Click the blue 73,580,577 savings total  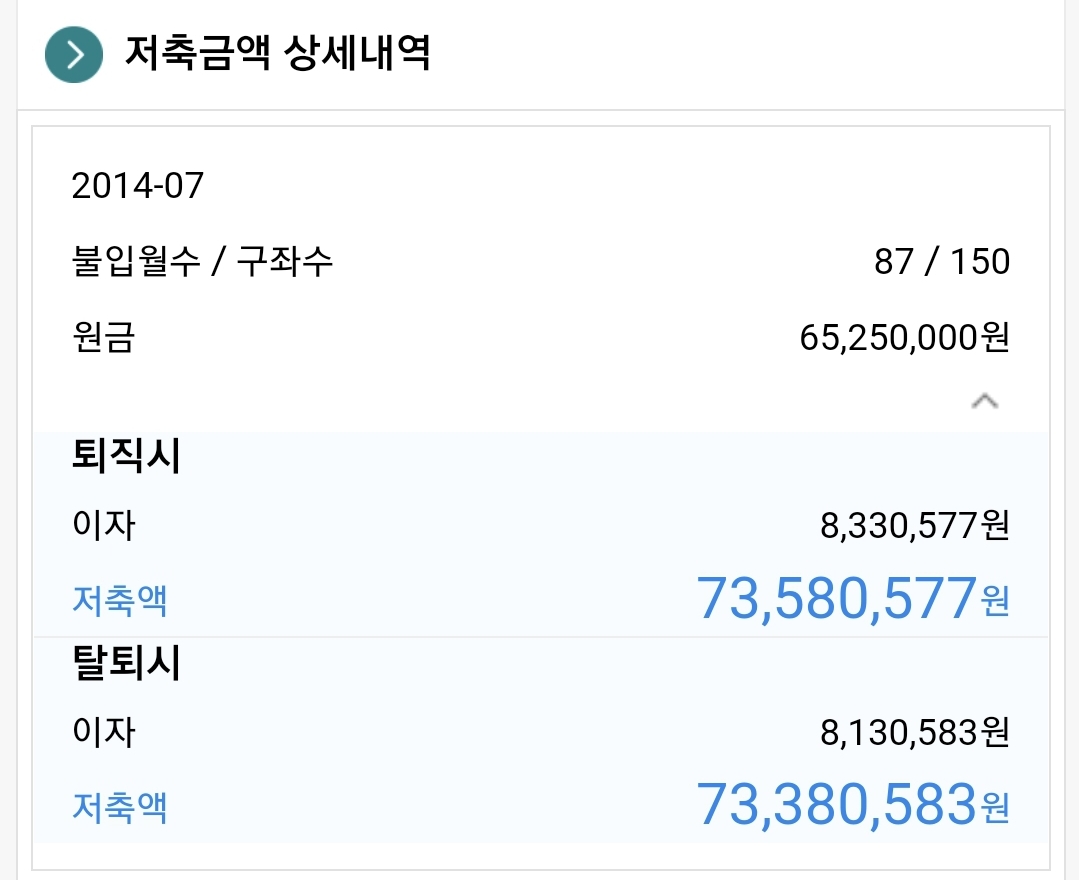tap(836, 598)
